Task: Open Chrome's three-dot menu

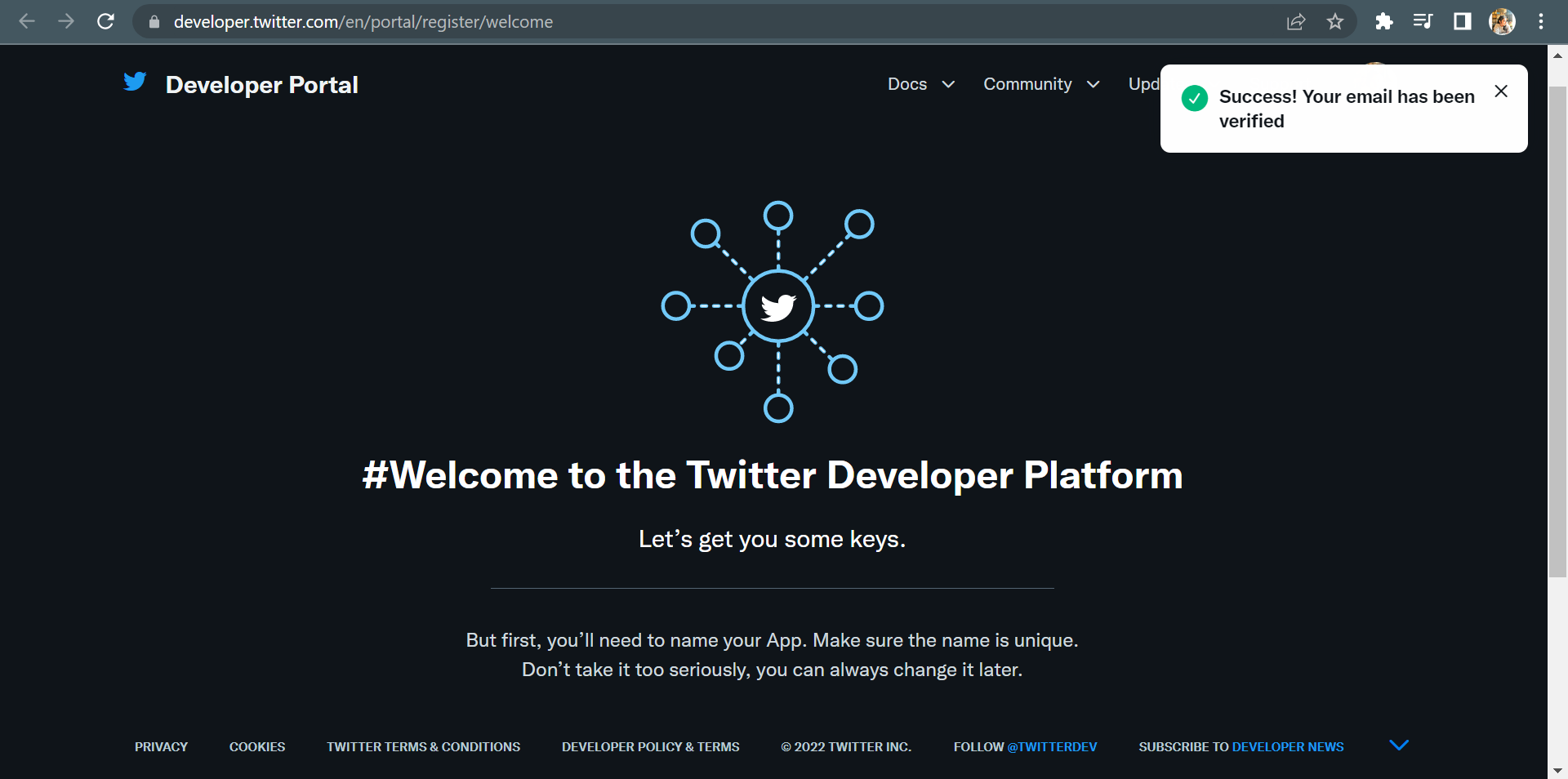Action: point(1541,22)
